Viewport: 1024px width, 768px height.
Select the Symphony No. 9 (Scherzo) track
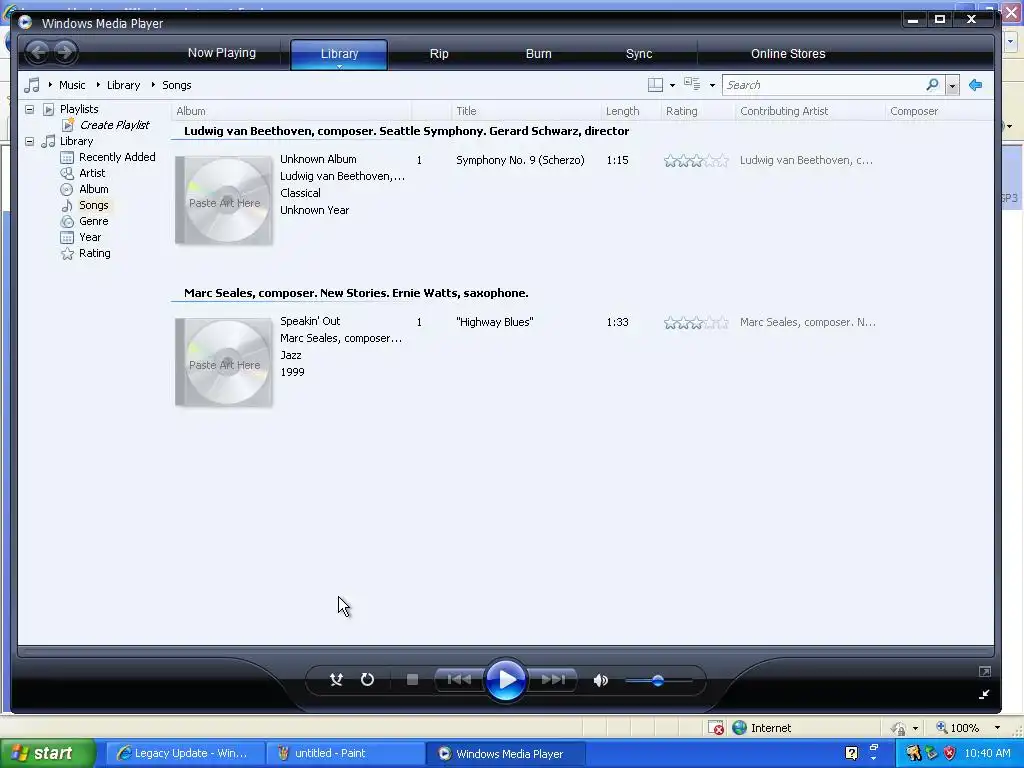pyautogui.click(x=520, y=160)
